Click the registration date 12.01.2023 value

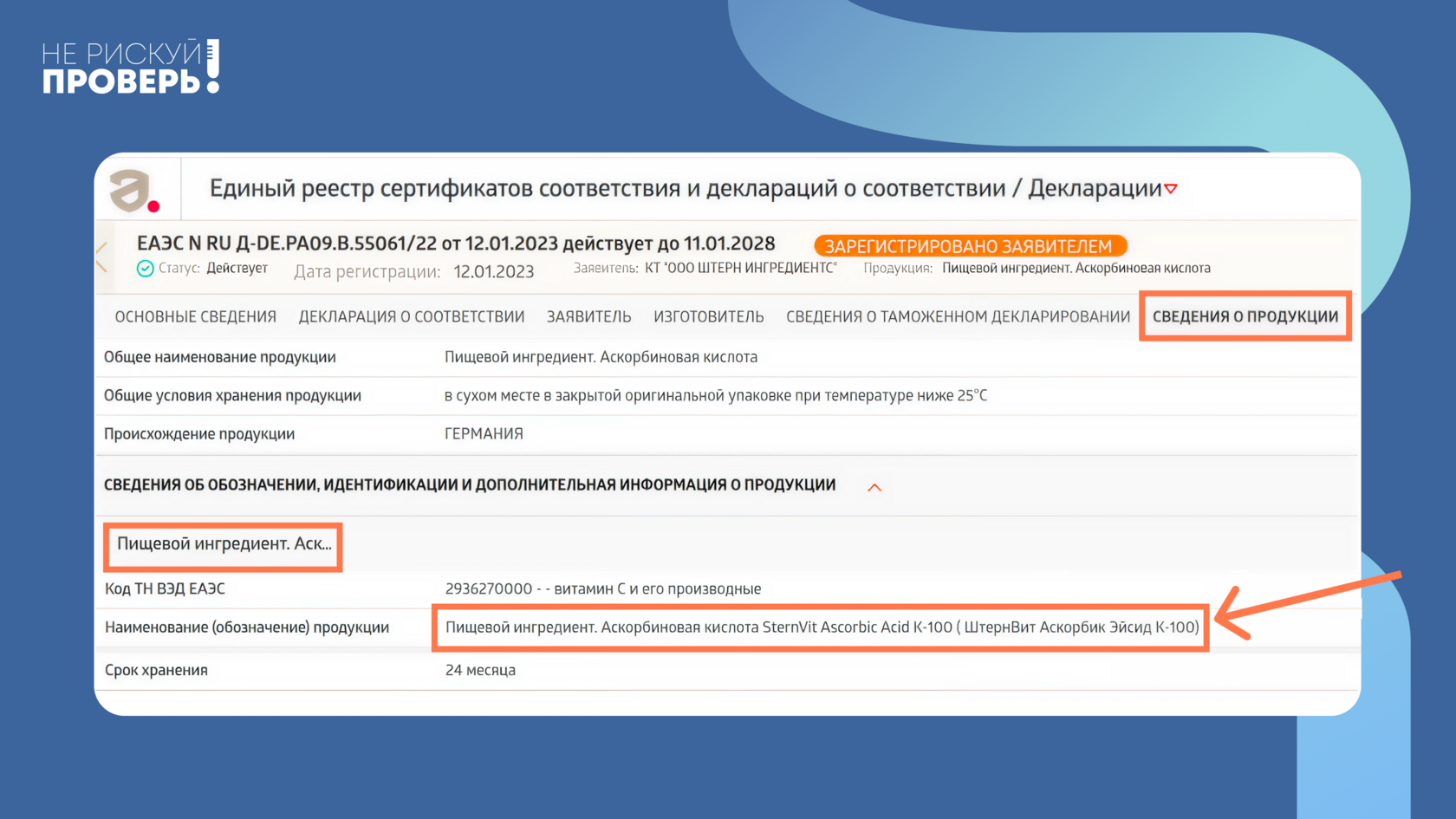pyautogui.click(x=494, y=272)
